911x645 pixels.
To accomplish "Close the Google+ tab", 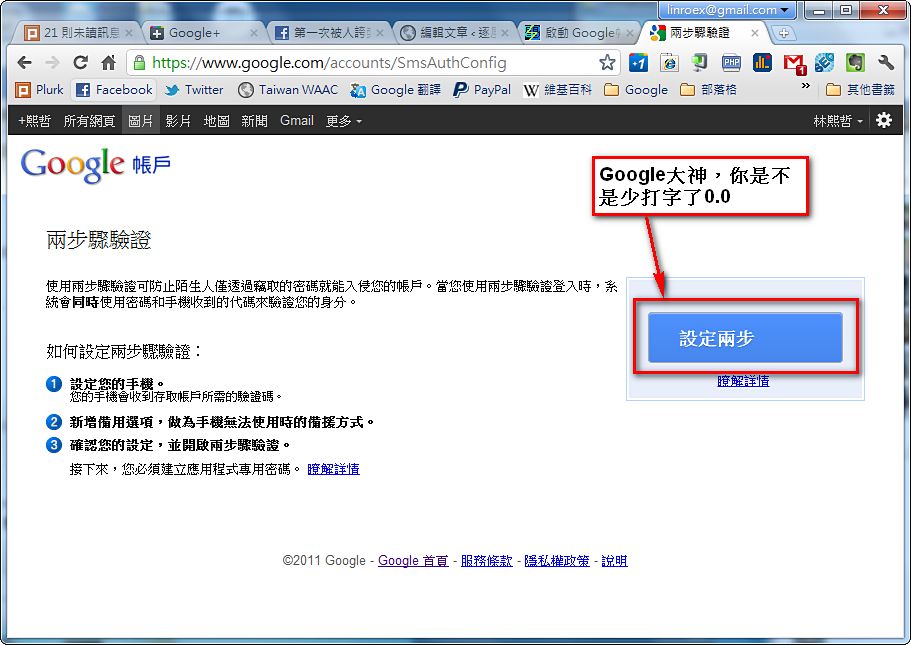I will click(x=254, y=33).
